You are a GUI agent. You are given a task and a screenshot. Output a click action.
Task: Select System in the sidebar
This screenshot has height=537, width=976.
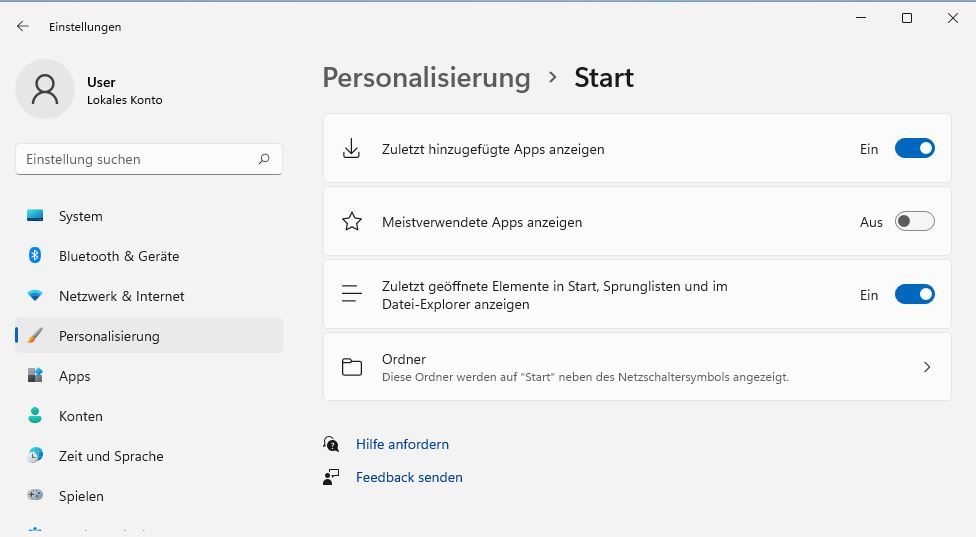(x=81, y=216)
